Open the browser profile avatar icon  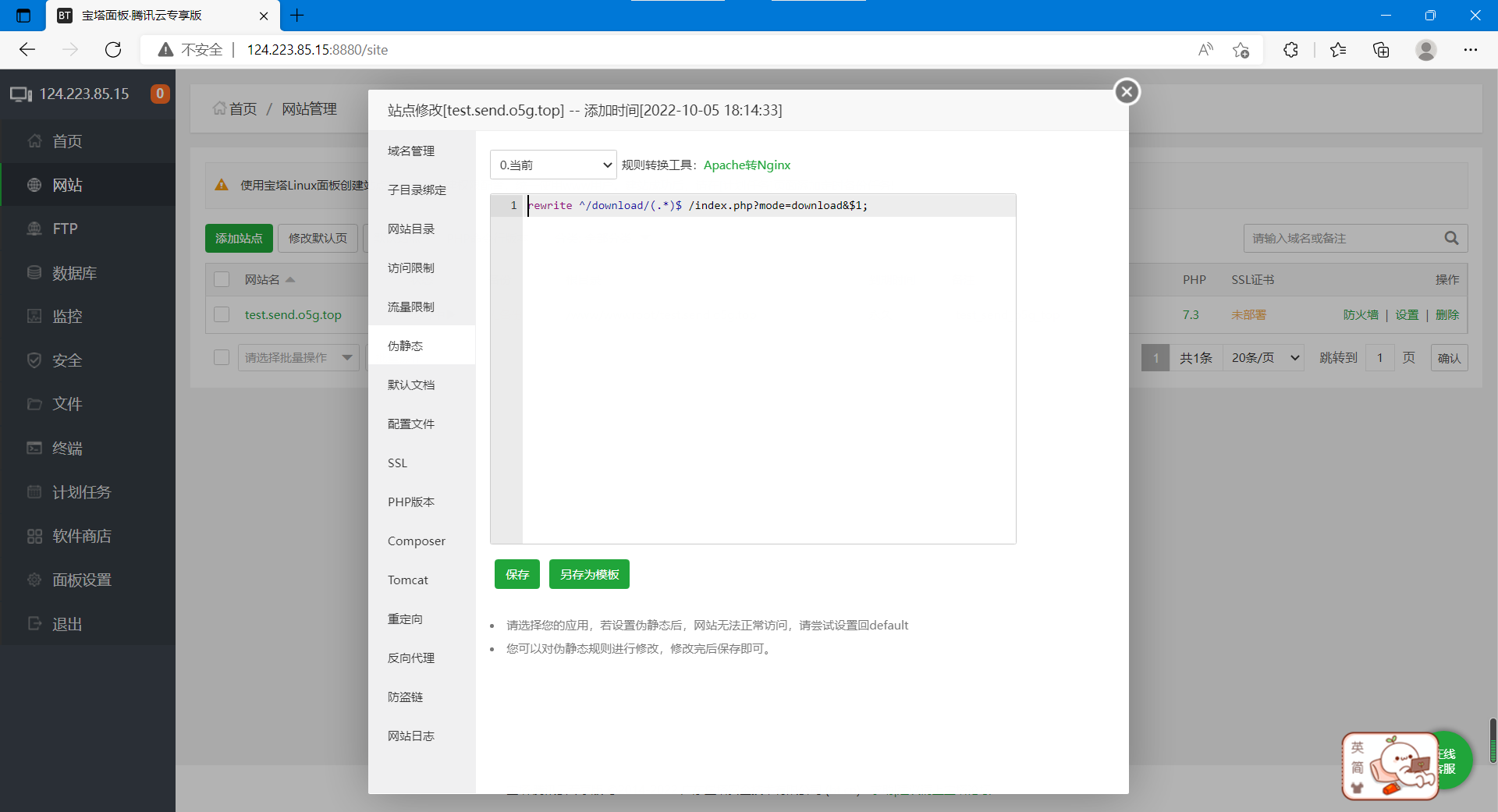click(1425, 50)
